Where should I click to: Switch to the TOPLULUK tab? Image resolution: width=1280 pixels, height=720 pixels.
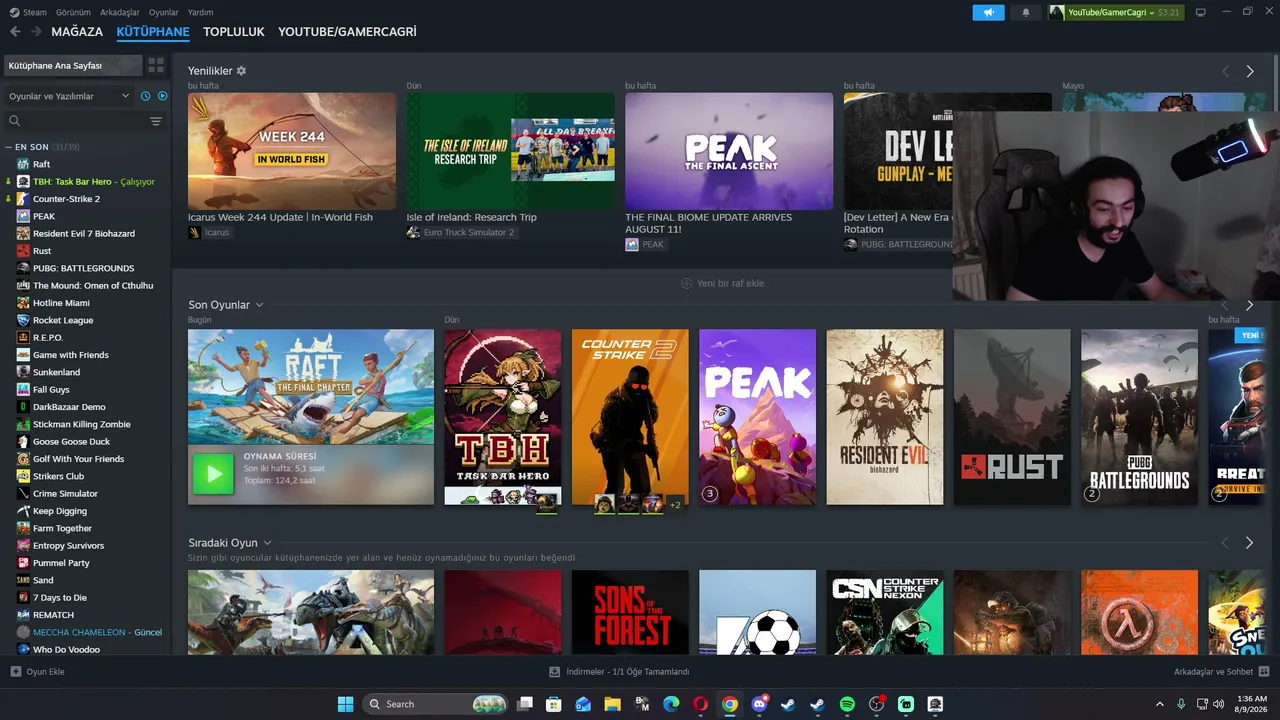(234, 32)
